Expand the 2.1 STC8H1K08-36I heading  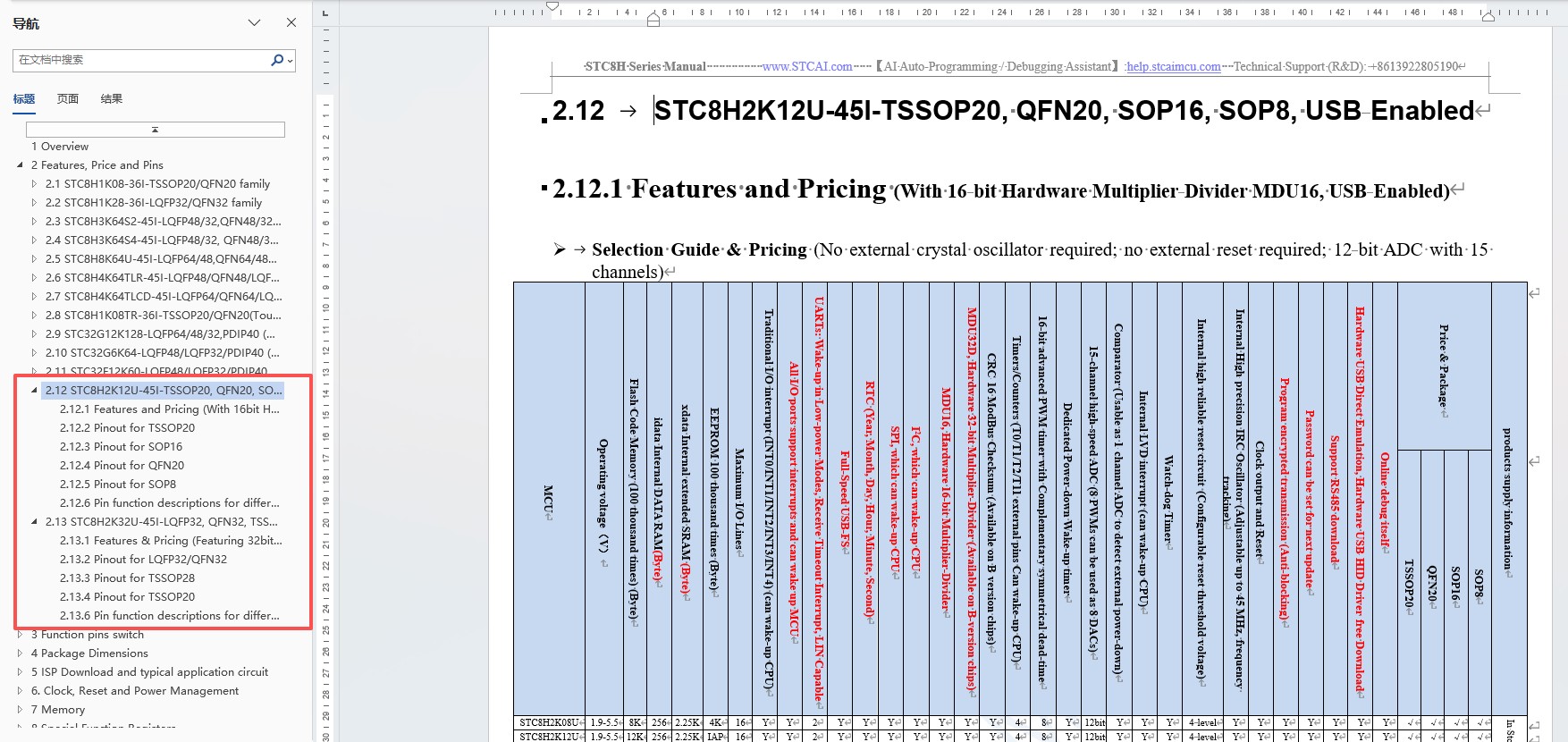pyautogui.click(x=34, y=184)
